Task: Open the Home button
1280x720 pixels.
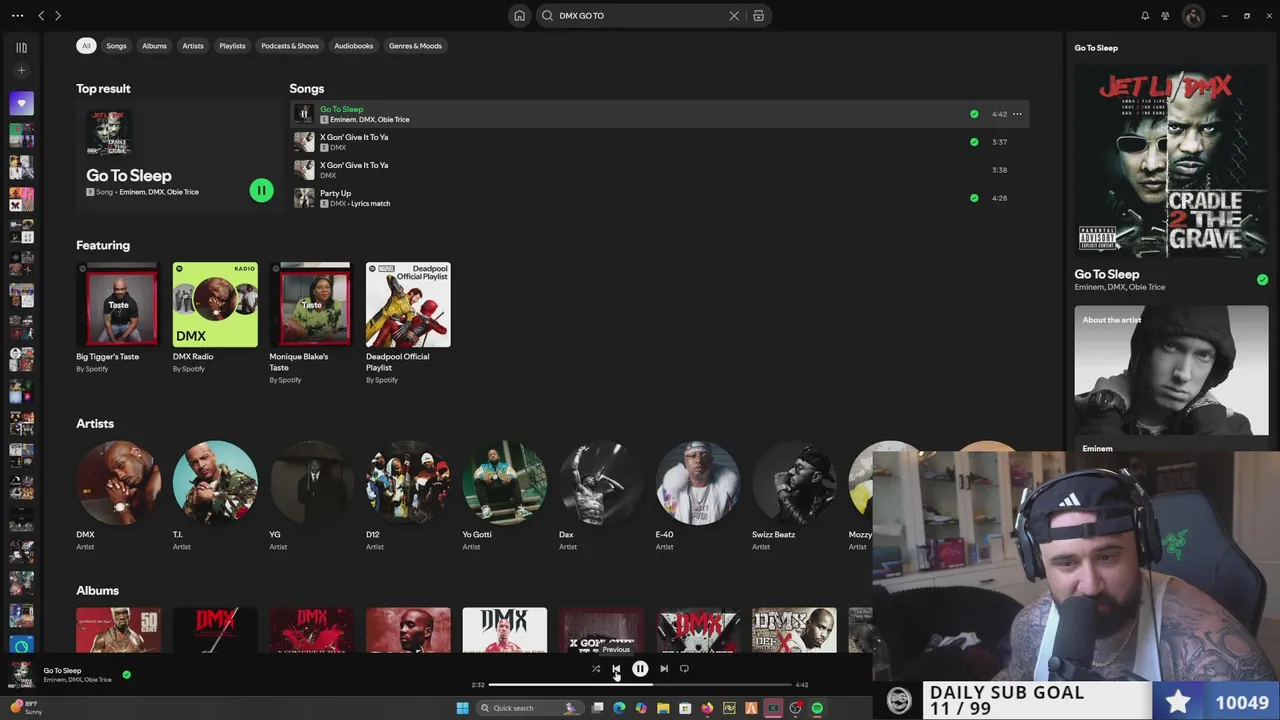Action: click(x=519, y=16)
